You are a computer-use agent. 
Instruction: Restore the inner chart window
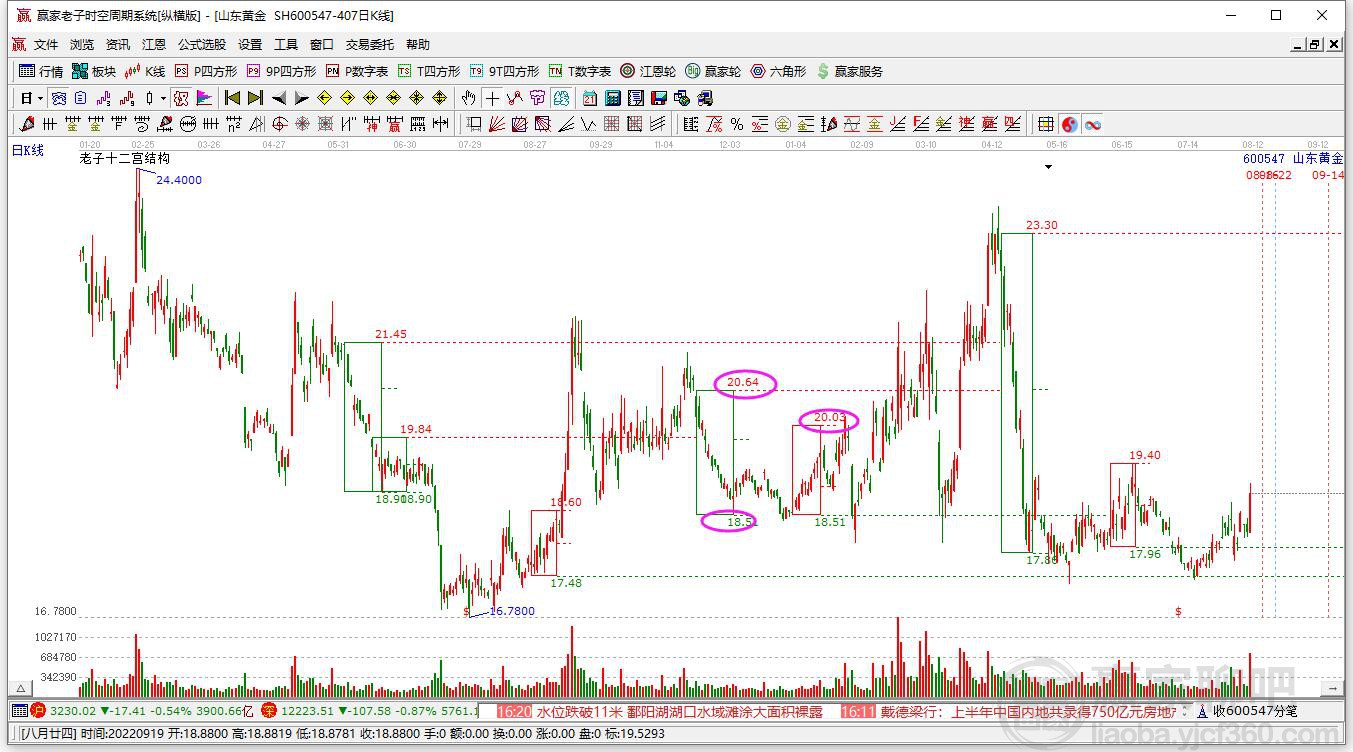[1315, 45]
